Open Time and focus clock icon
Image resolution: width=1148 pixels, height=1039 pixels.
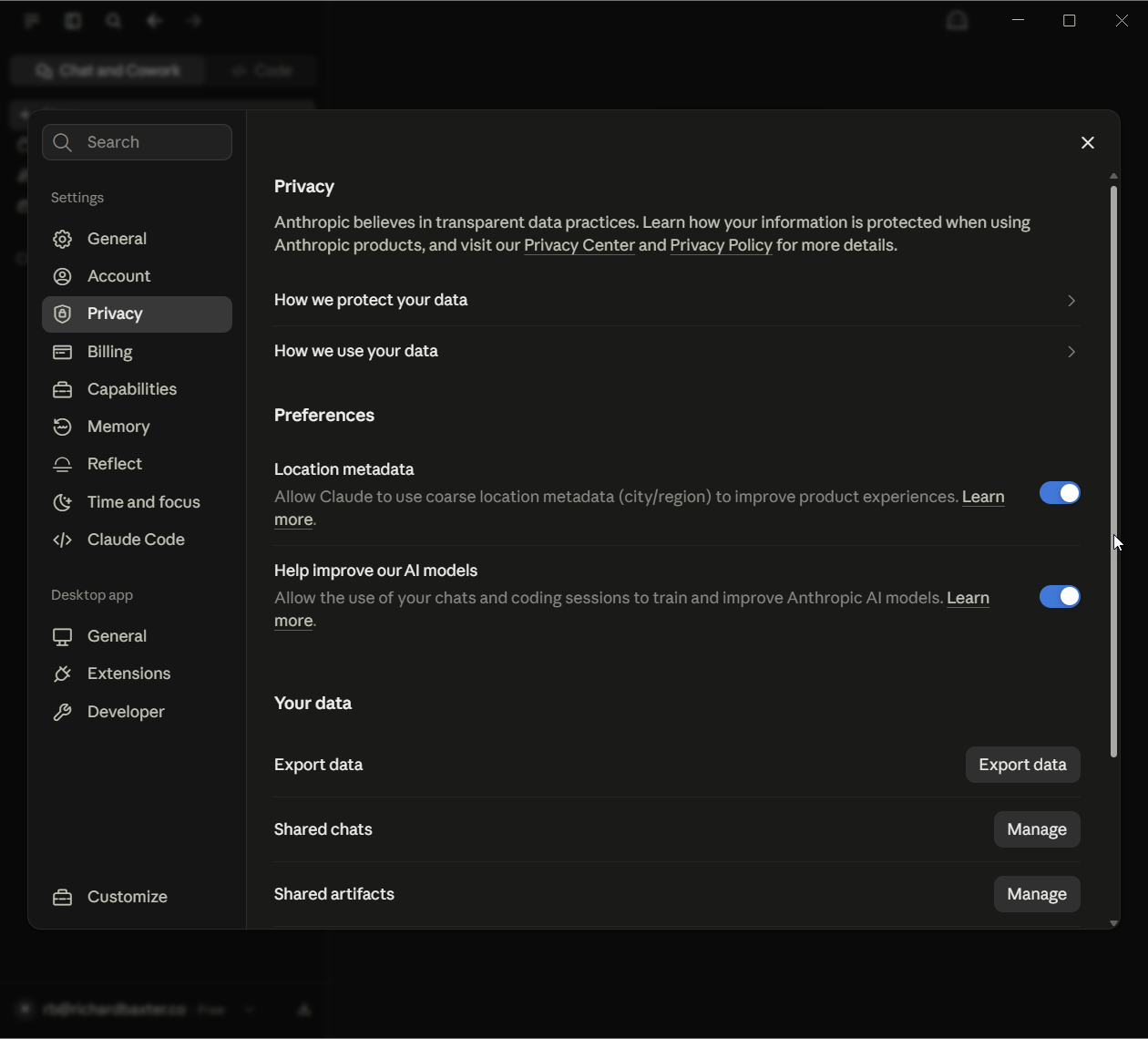[62, 502]
